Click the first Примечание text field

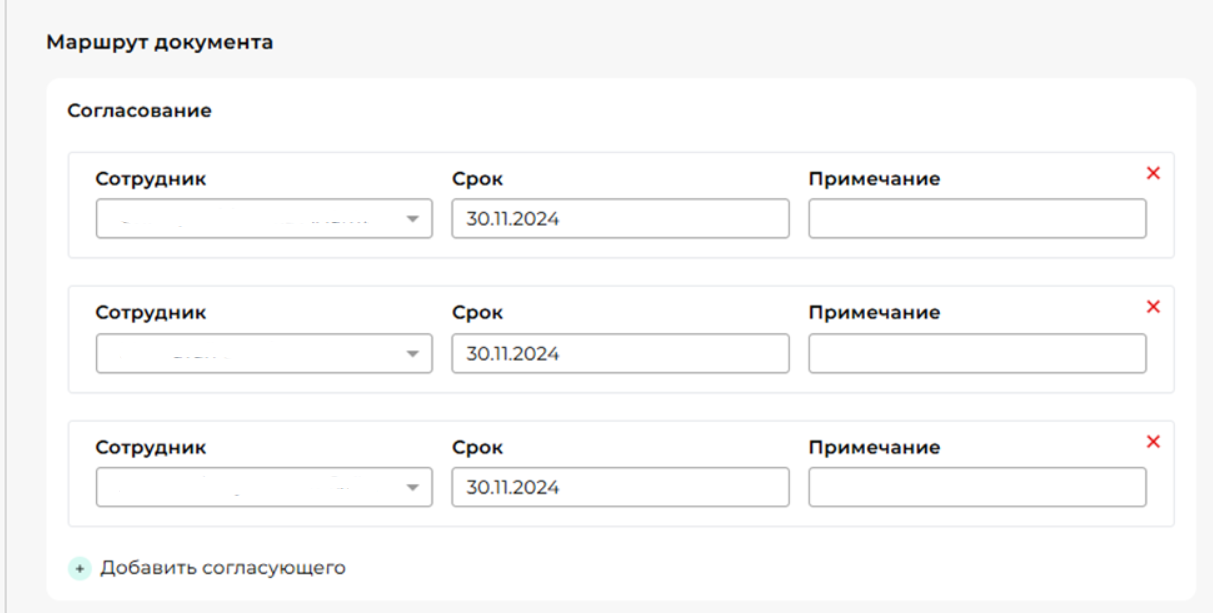tap(977, 219)
